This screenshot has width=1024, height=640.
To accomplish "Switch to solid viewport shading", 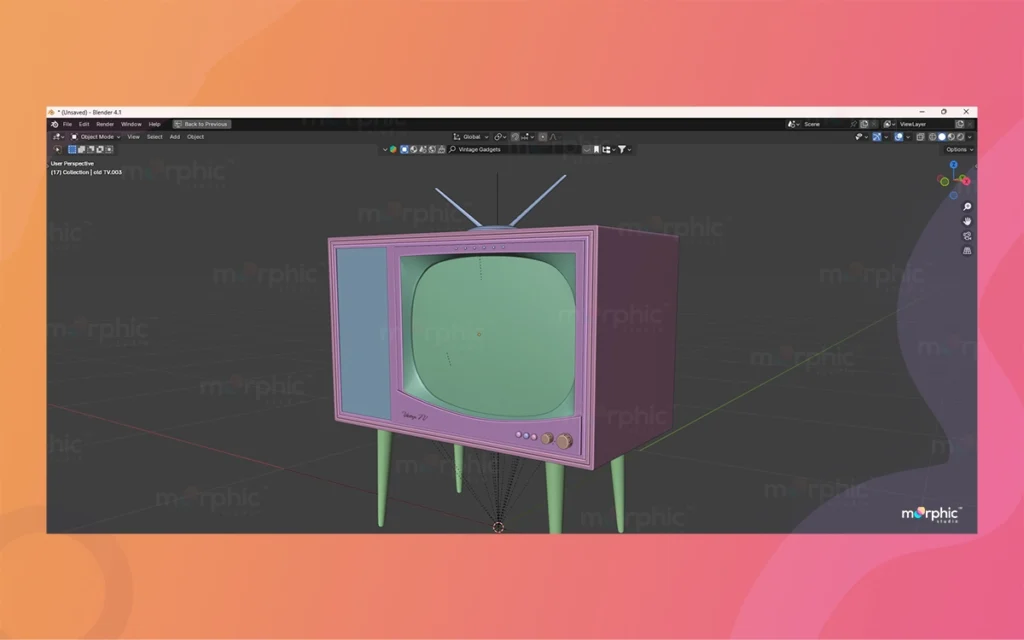I will click(942, 137).
